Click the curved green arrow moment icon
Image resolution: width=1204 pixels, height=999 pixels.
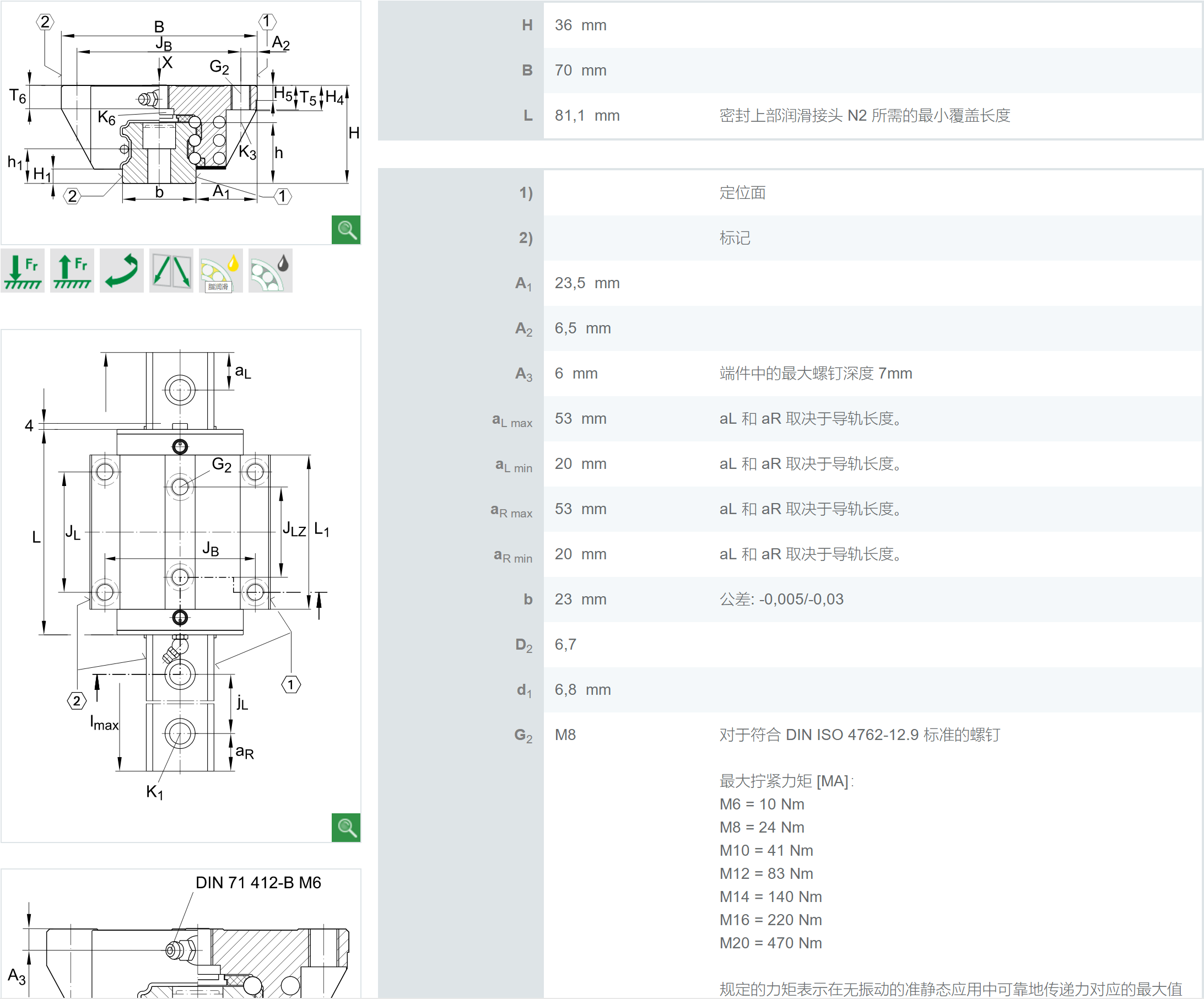coord(122,271)
